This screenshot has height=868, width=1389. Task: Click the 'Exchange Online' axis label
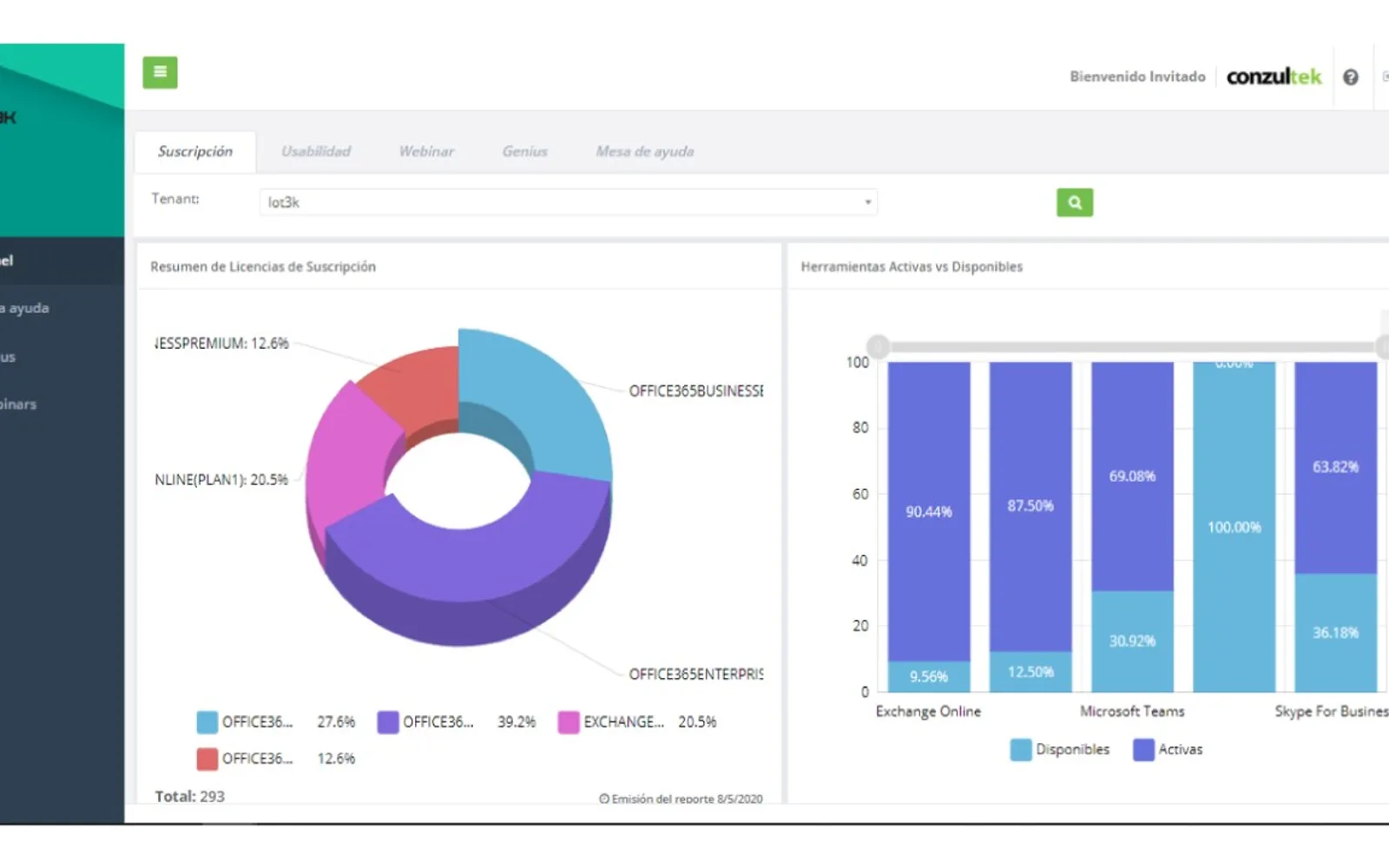point(928,711)
